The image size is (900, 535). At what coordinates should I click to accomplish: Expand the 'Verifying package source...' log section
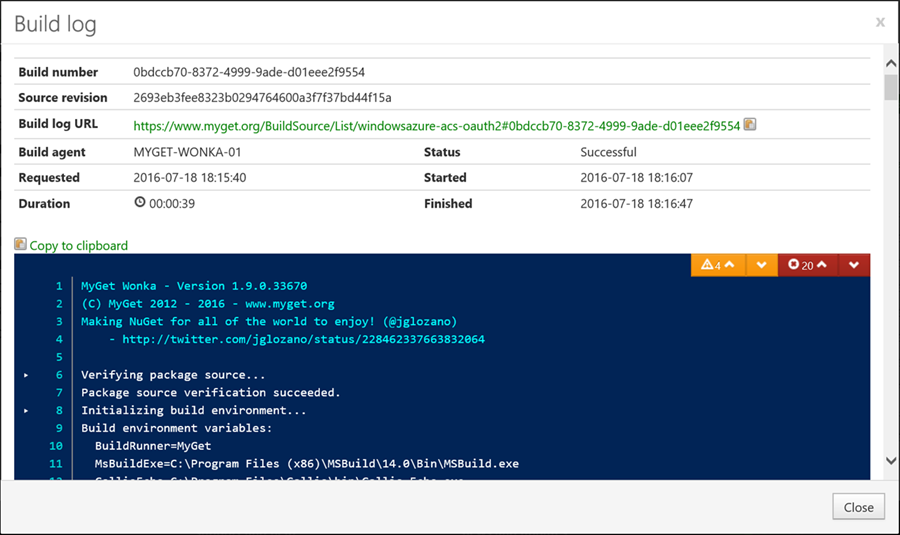tap(26, 375)
